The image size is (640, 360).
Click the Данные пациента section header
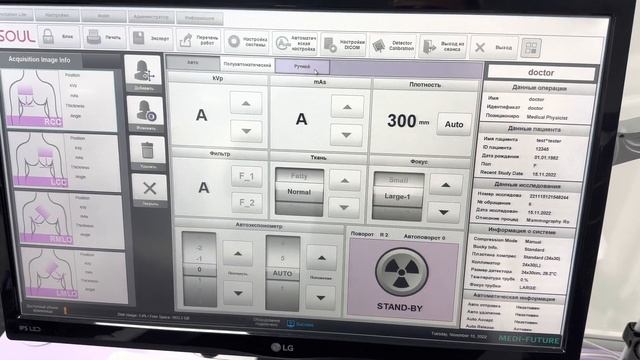click(534, 129)
